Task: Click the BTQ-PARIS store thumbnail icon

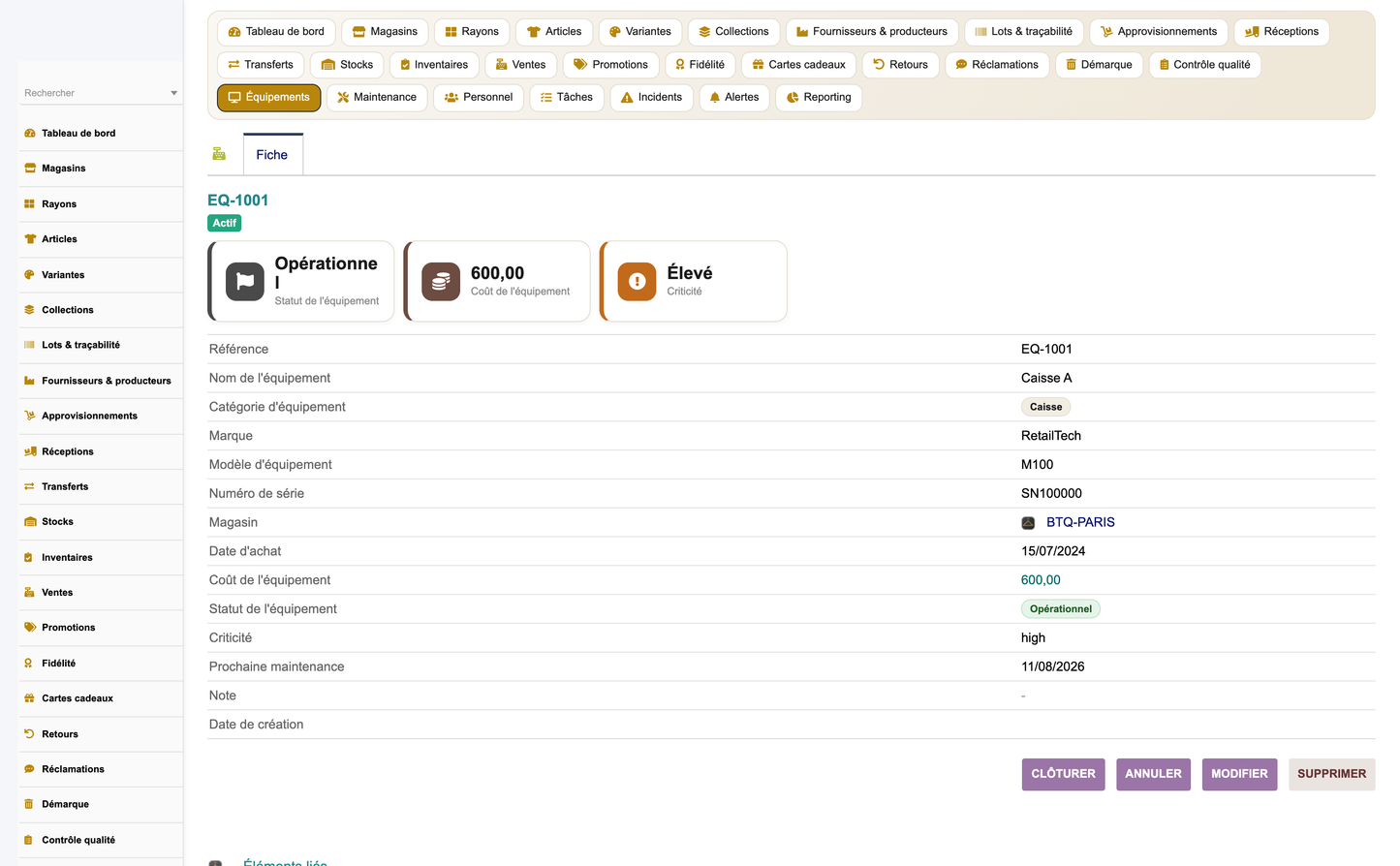Action: (x=1028, y=523)
